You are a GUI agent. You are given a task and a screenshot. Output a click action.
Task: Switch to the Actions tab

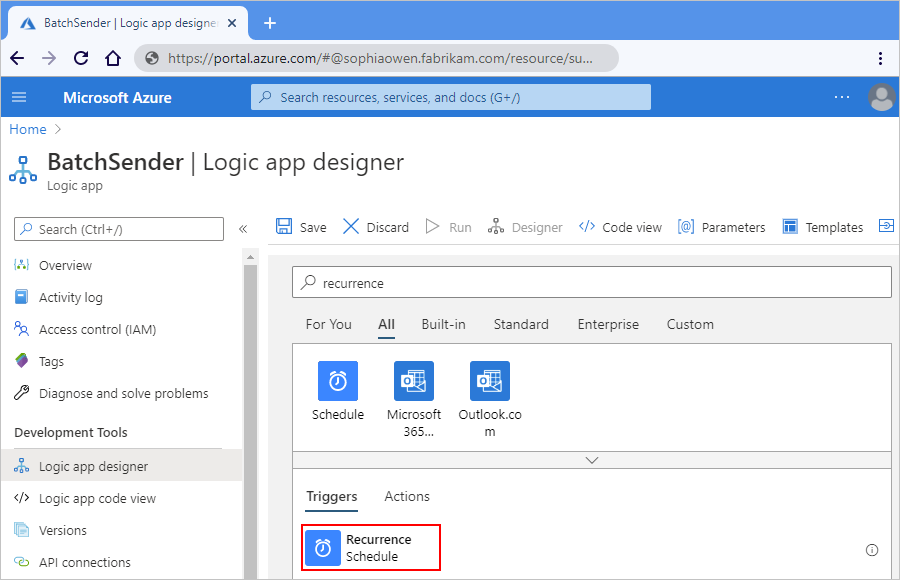pos(407,497)
